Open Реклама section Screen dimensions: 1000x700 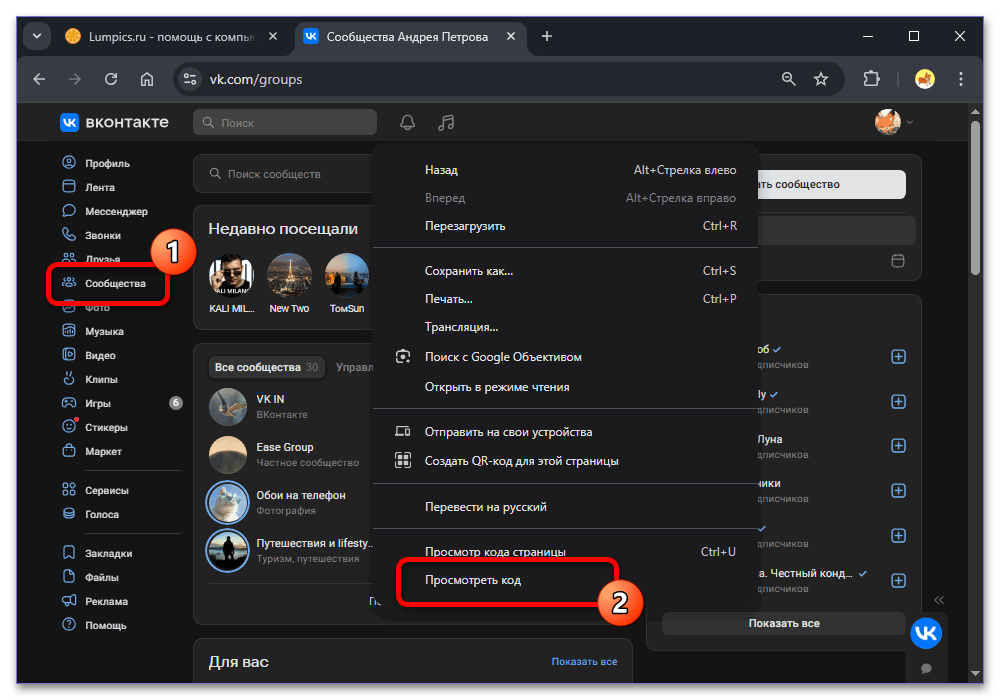pyautogui.click(x=94, y=601)
